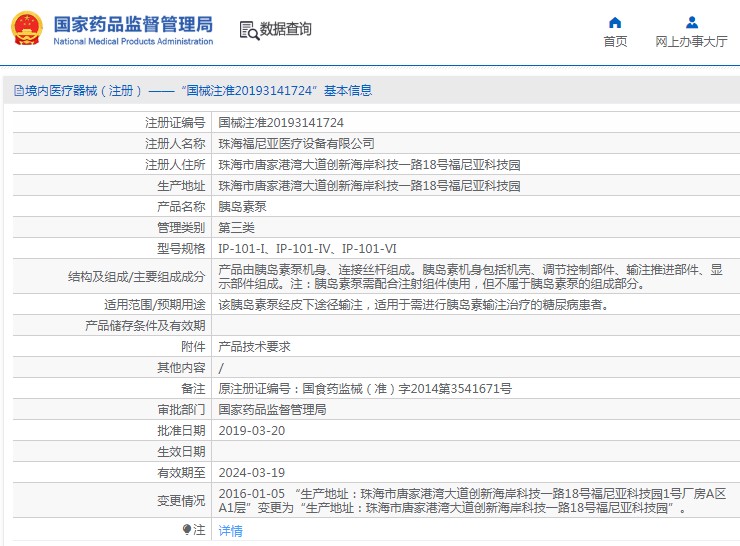Click the 适用范围 intended use description
The height and width of the screenshot is (546, 740).
tap(414, 305)
